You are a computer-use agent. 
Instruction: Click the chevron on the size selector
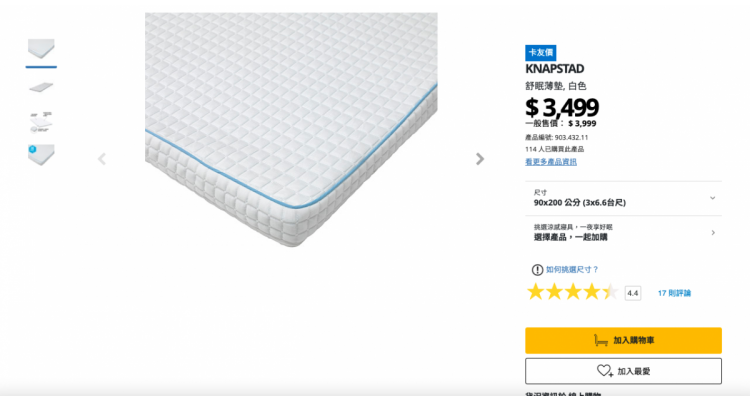tap(712, 198)
